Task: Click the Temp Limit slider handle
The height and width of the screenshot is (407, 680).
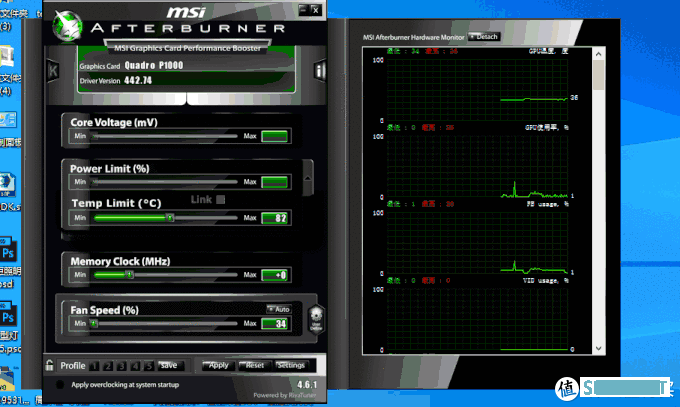Action: pyautogui.click(x=170, y=218)
